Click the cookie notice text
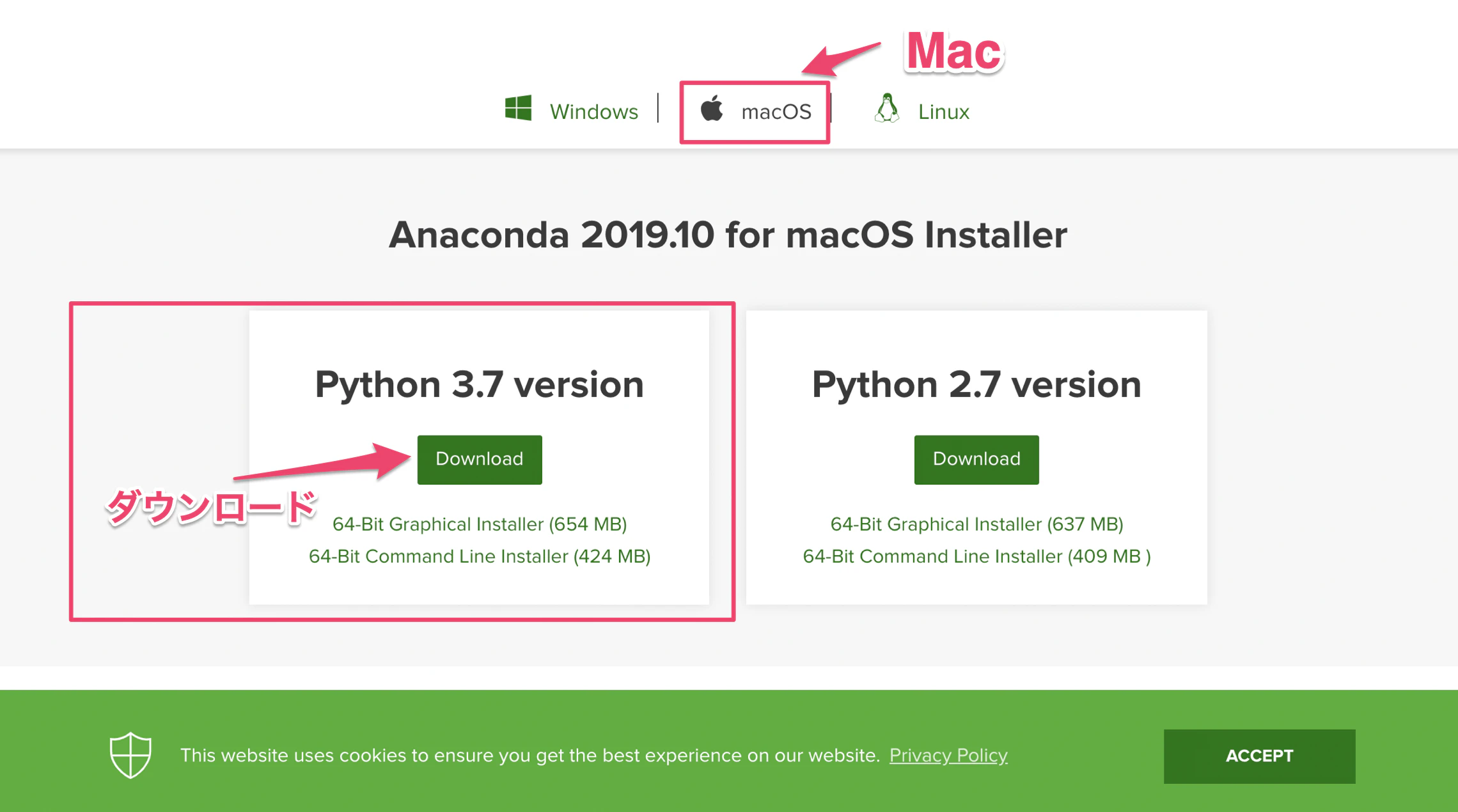This screenshot has width=1458, height=812. pos(530,756)
